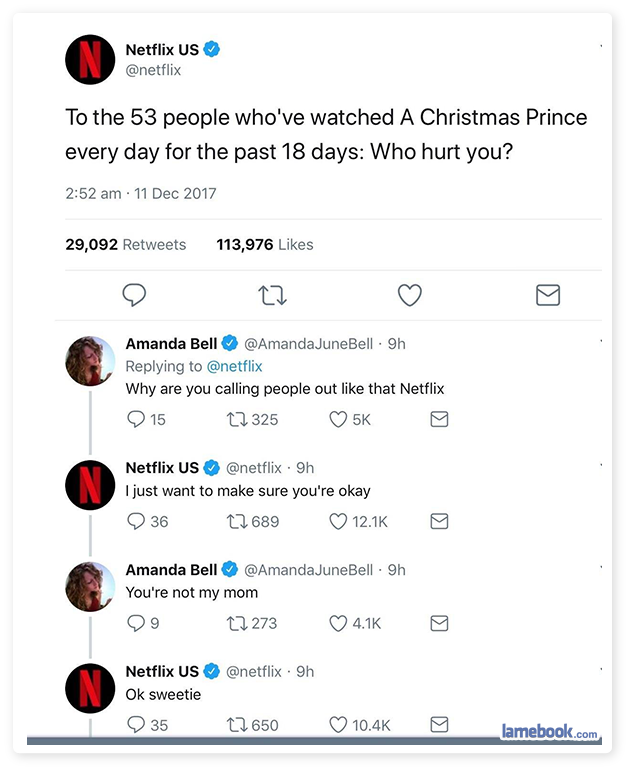Click Amanda Bell's avatar on 'You're not my mom'
Image resolution: width=630 pixels, height=771 pixels.
(x=90, y=587)
